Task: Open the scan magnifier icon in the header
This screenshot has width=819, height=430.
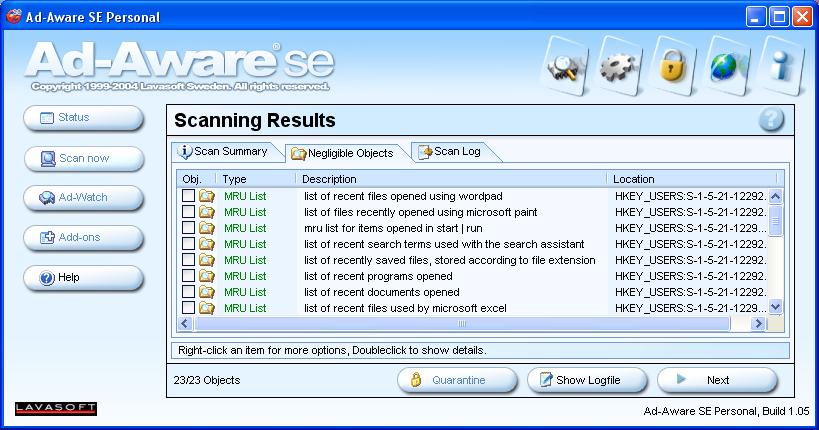Action: (564, 66)
